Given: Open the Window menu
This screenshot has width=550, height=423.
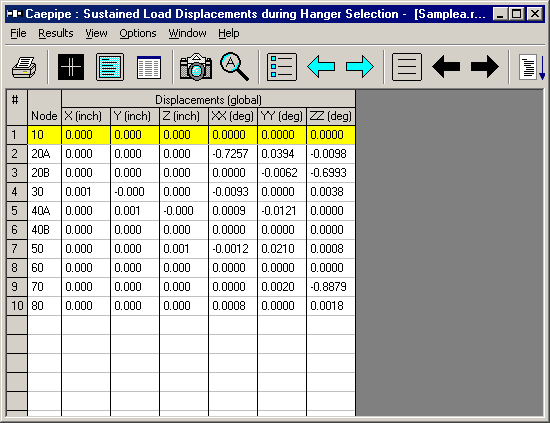Looking at the screenshot, I should coord(187,33).
